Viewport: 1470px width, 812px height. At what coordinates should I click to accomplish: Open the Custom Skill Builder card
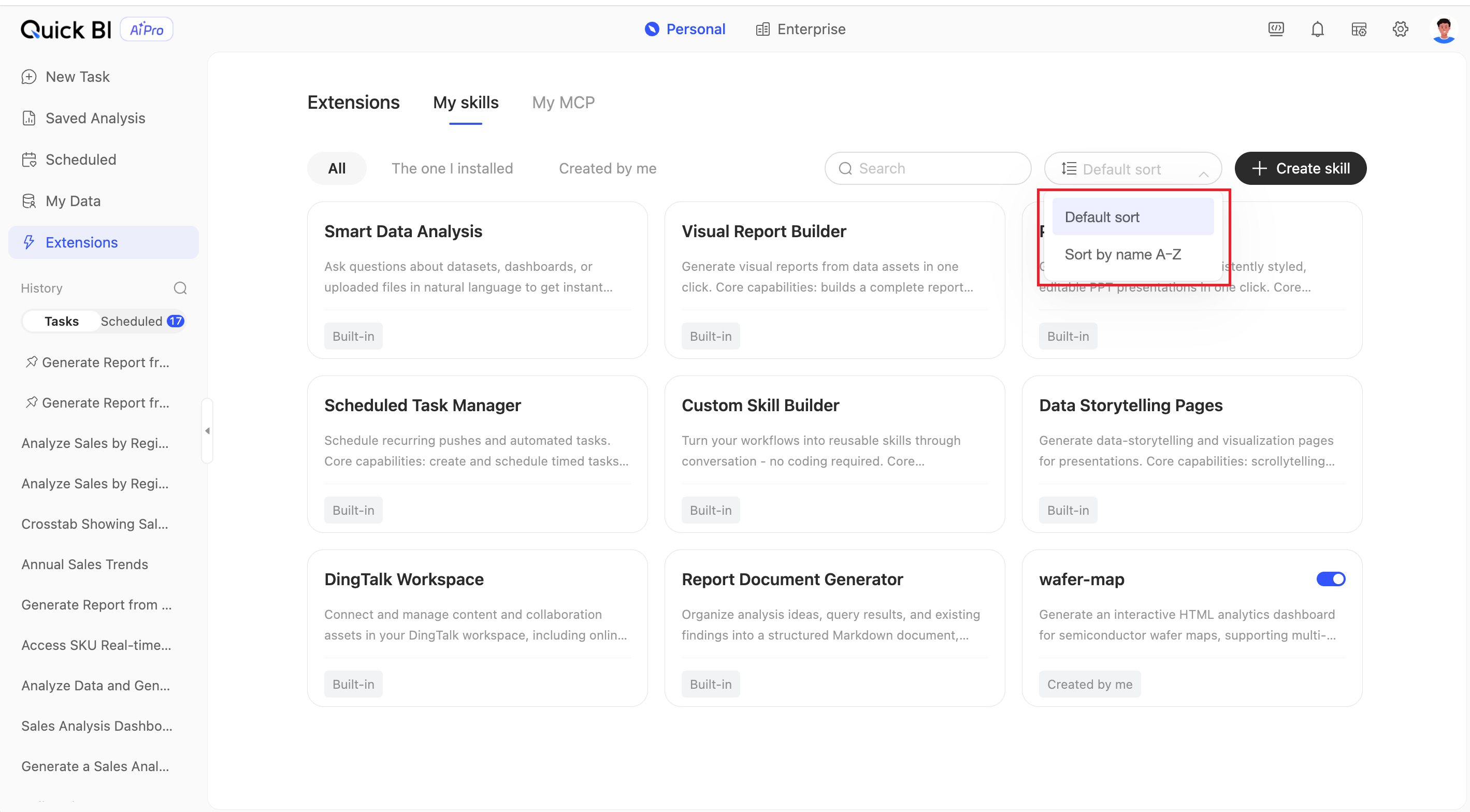834,454
